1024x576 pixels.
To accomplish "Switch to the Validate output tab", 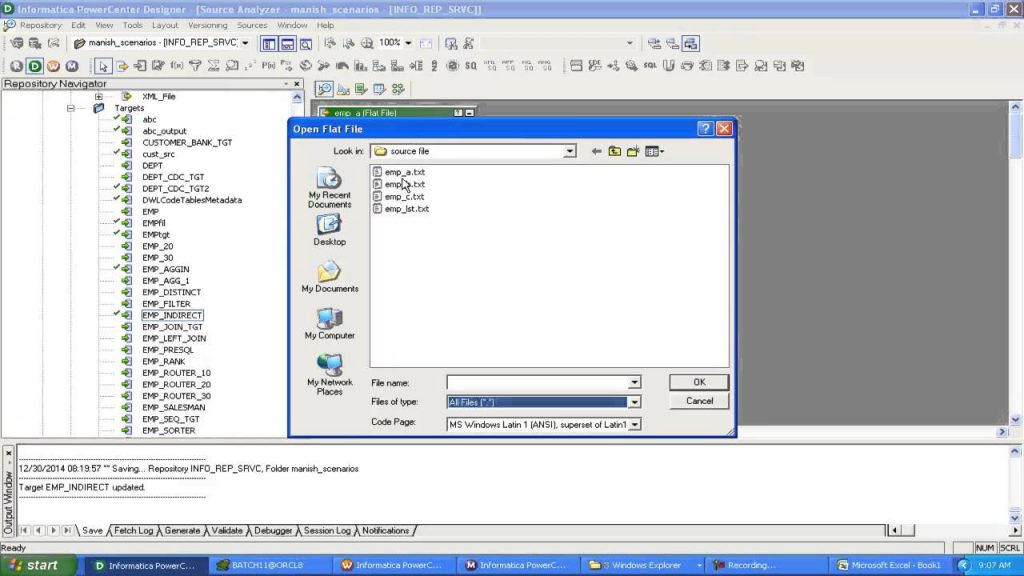I will [227, 530].
